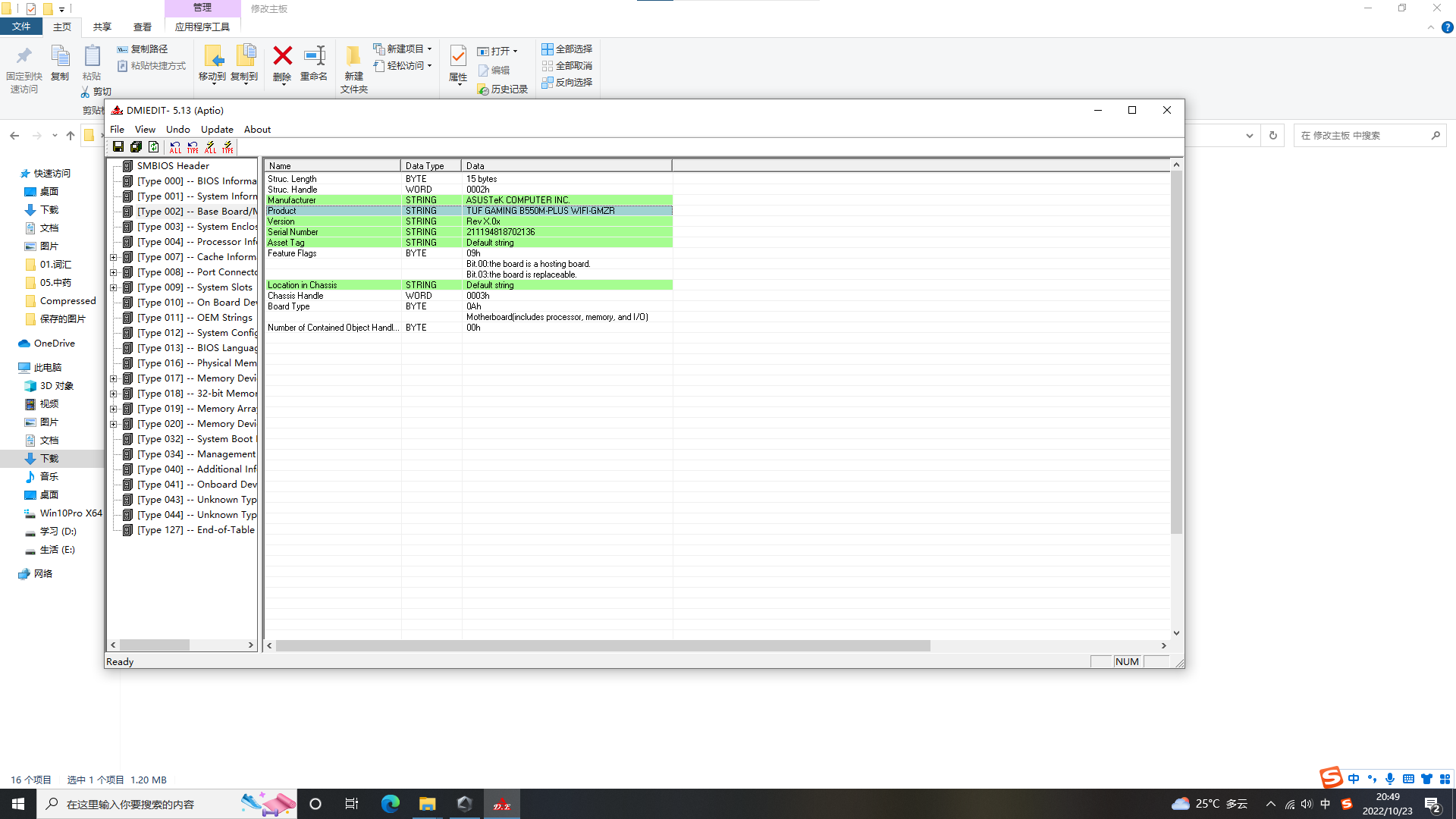The image size is (1456, 819).
Task: Click the Undo ALL toolbar icon
Action: click(x=175, y=147)
